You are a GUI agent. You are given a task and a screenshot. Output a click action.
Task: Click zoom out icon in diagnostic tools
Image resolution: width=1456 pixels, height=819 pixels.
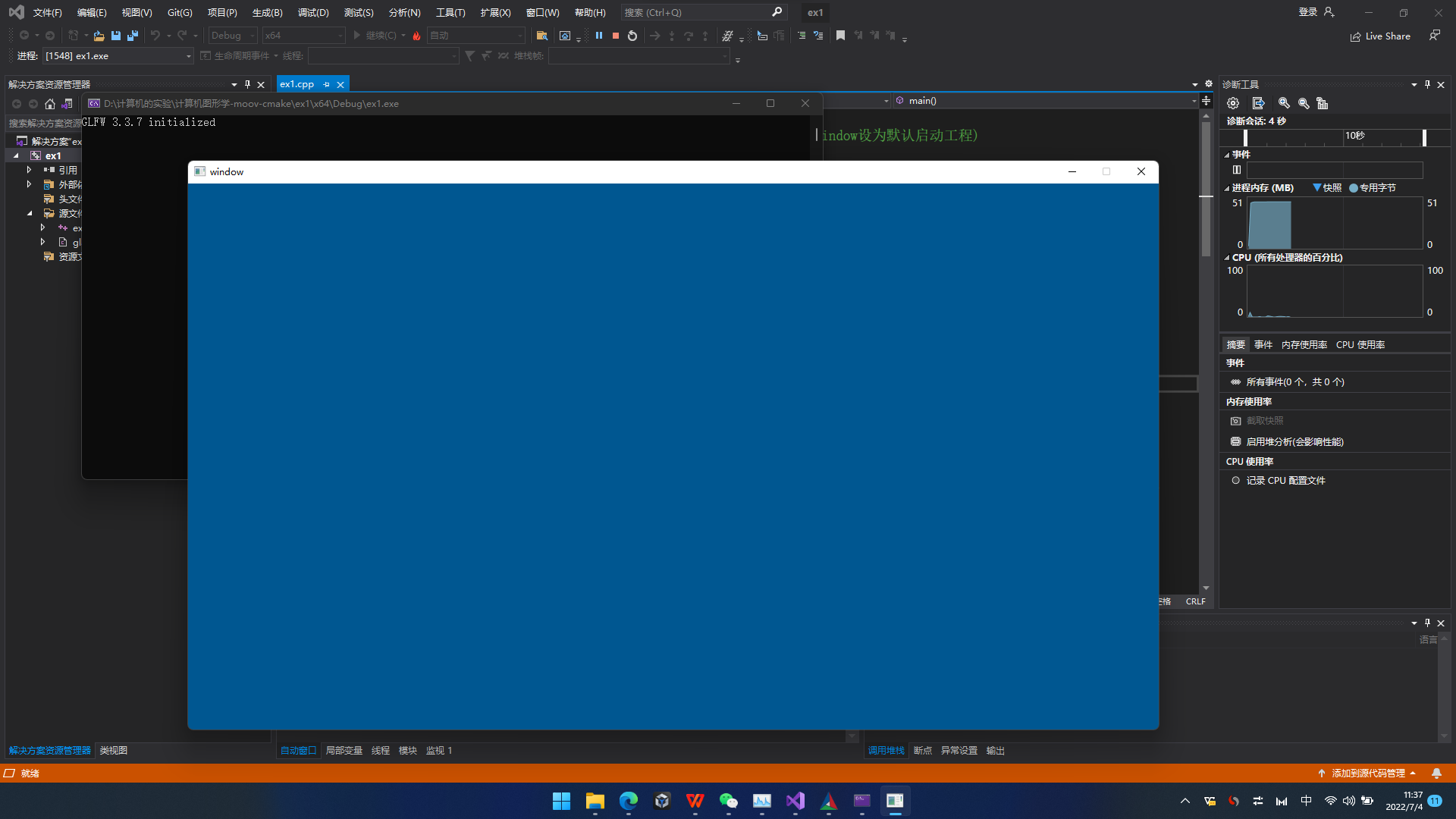1304,103
